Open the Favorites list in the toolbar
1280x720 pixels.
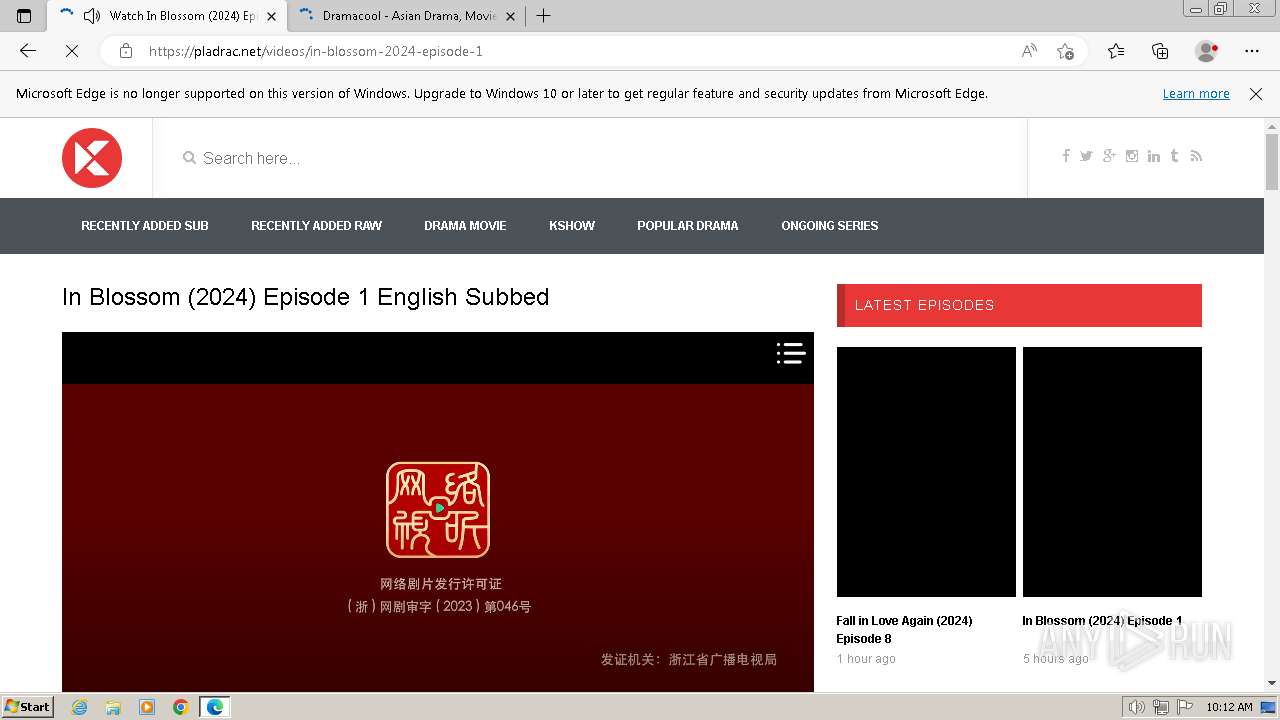coord(1116,51)
